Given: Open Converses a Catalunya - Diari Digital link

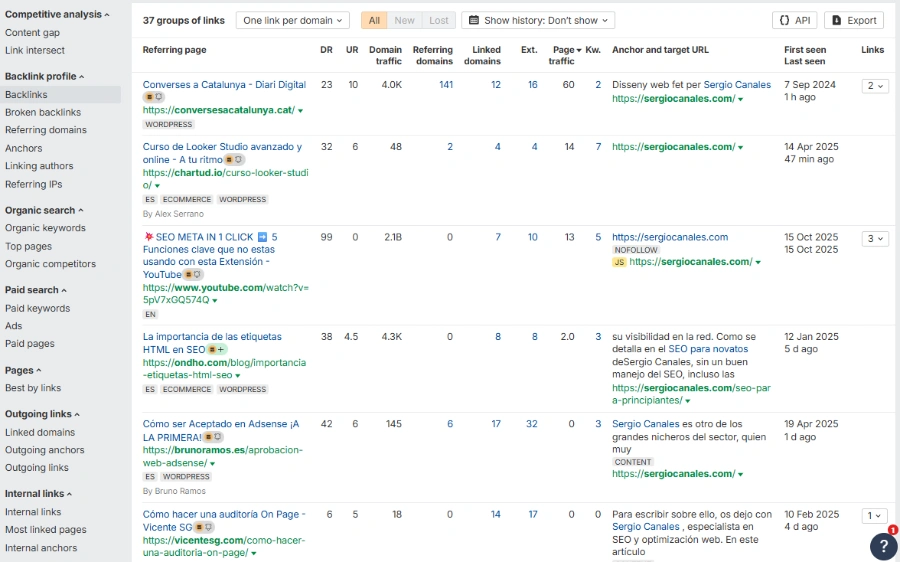Looking at the screenshot, I should coord(224,85).
